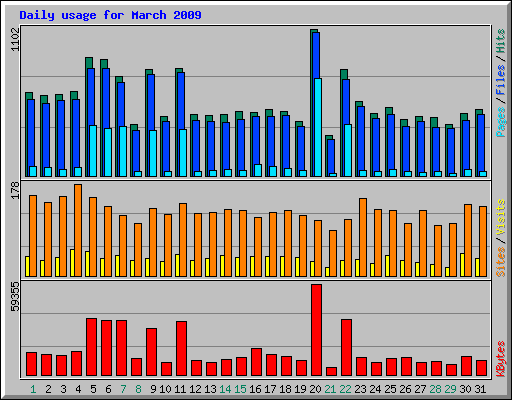Viewport: 512px width, 400px height.
Task: Select the "Pages" legend word
Action: pyautogui.click(x=501, y=122)
